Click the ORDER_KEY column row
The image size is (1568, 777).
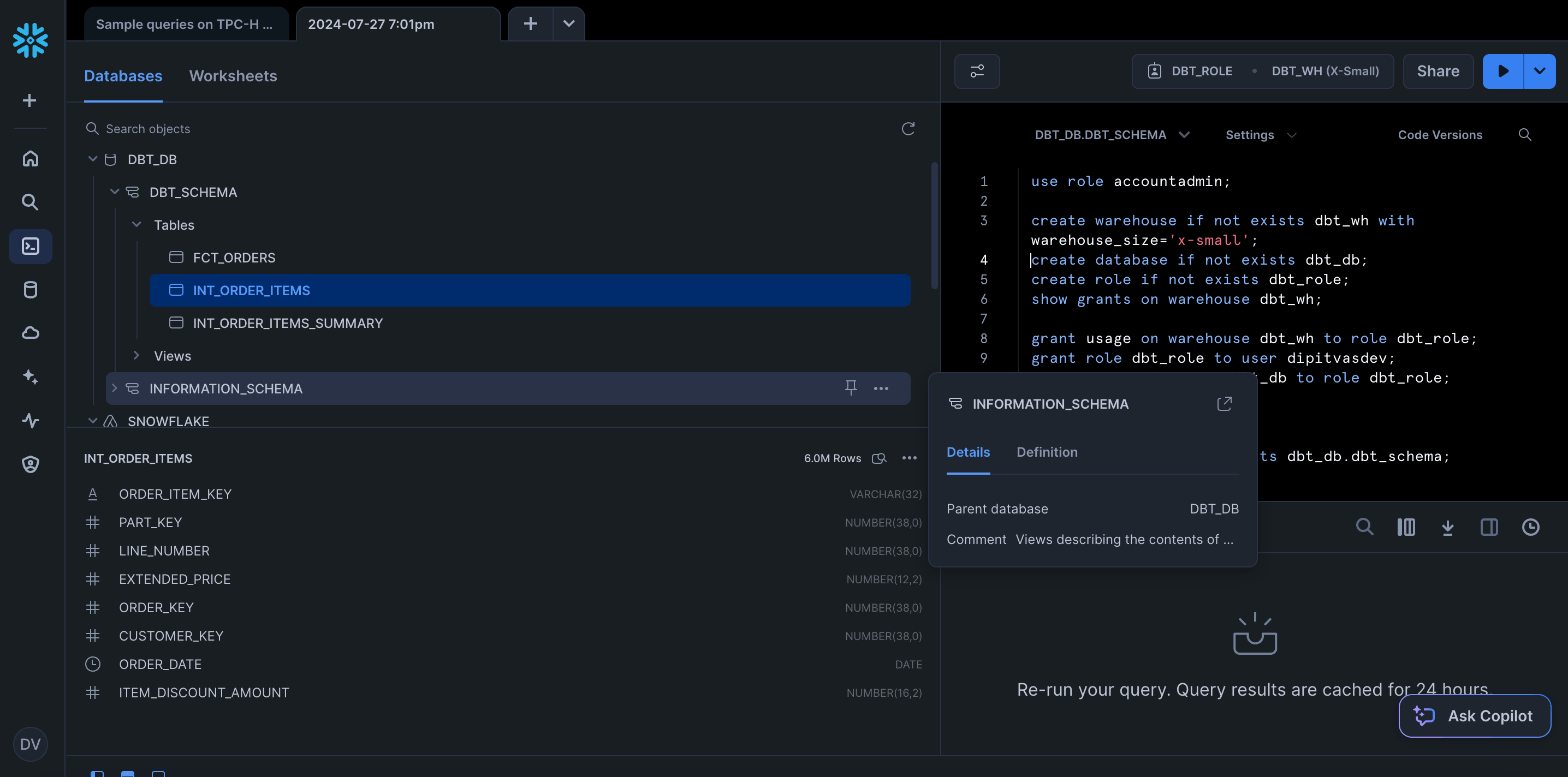[x=503, y=607]
